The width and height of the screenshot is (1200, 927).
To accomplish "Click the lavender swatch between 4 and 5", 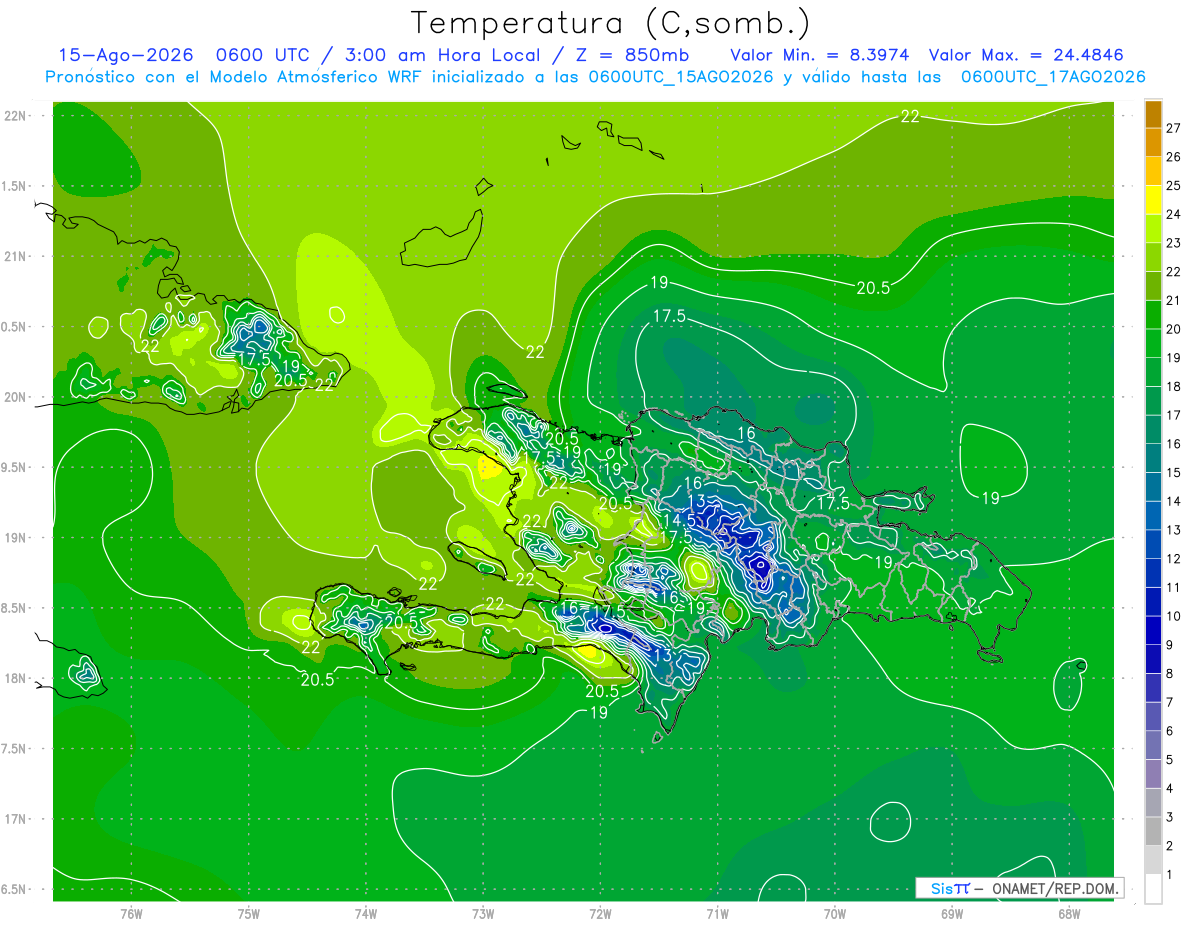I will pyautogui.click(x=1153, y=774).
